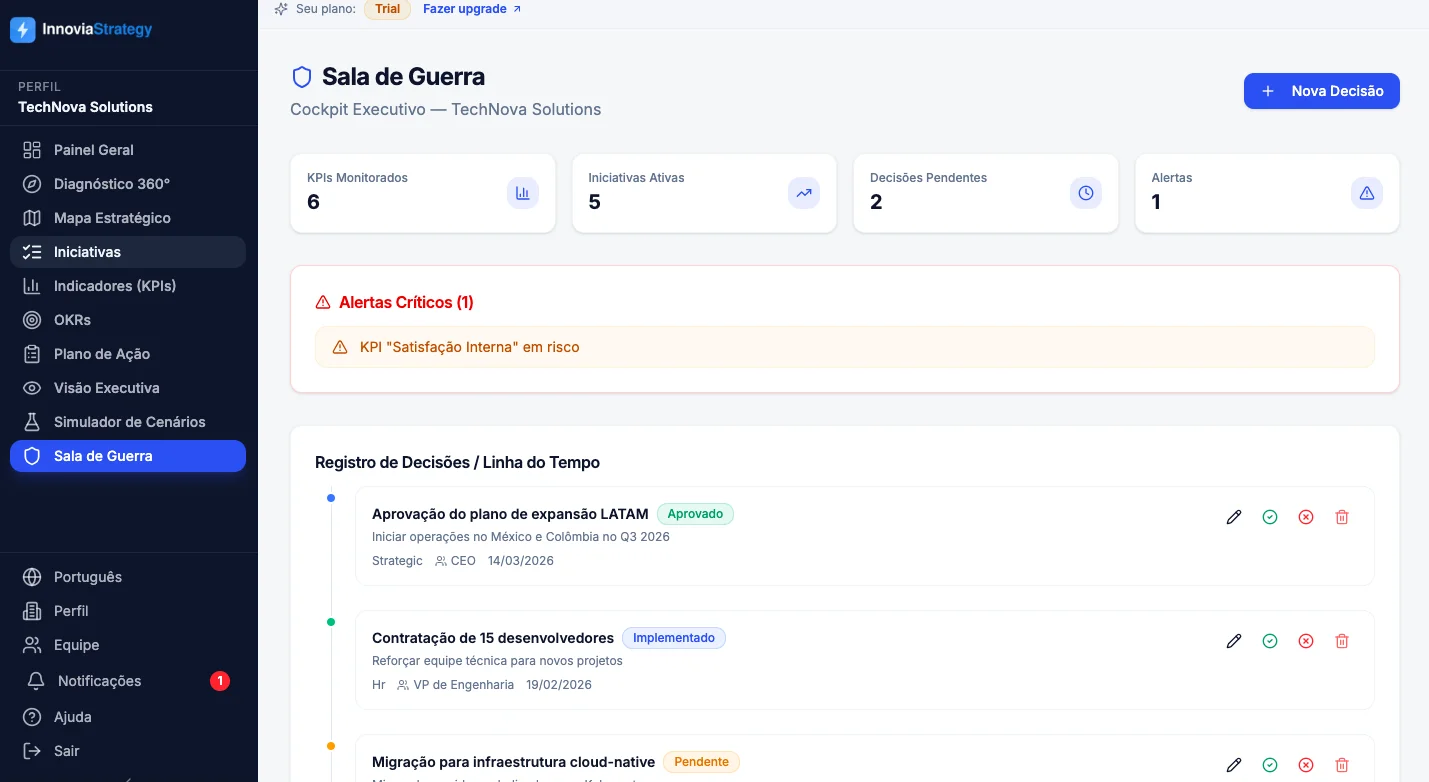Edit the LATAM expansion decision with pencil
1429x782 pixels.
[1234, 517]
